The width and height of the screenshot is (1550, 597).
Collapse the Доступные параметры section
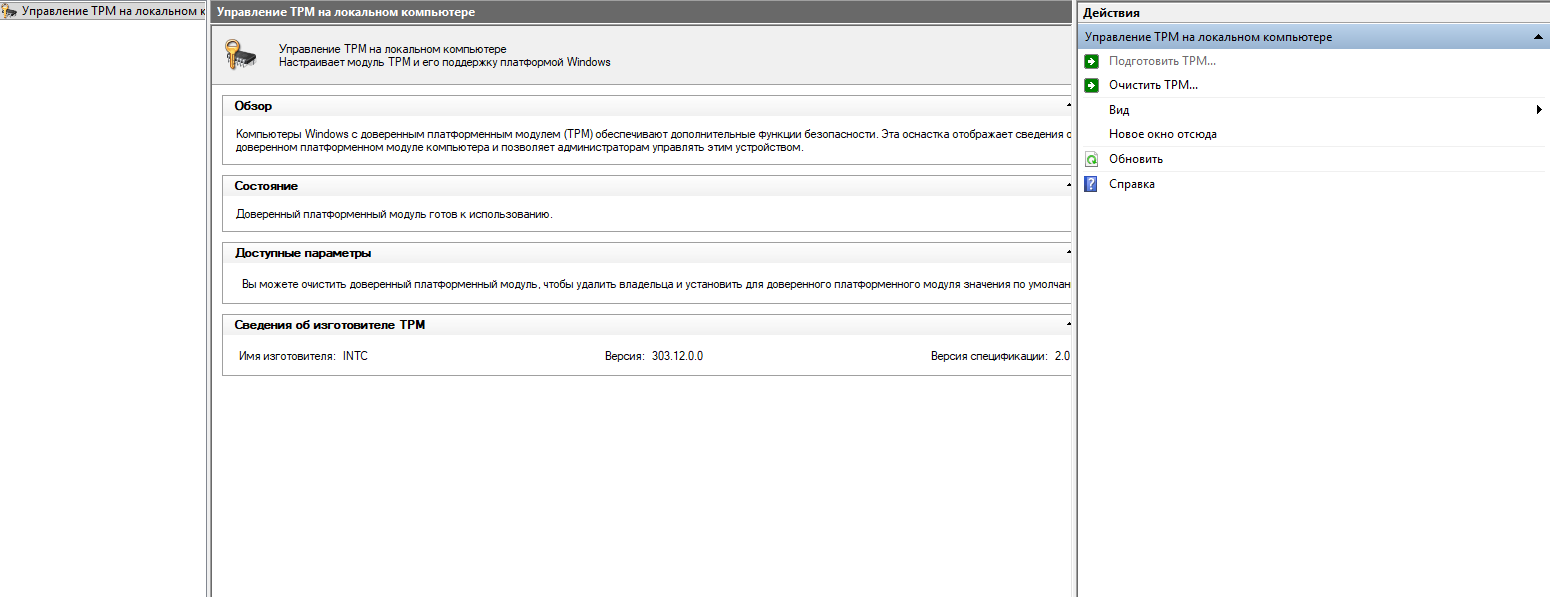click(x=1069, y=253)
